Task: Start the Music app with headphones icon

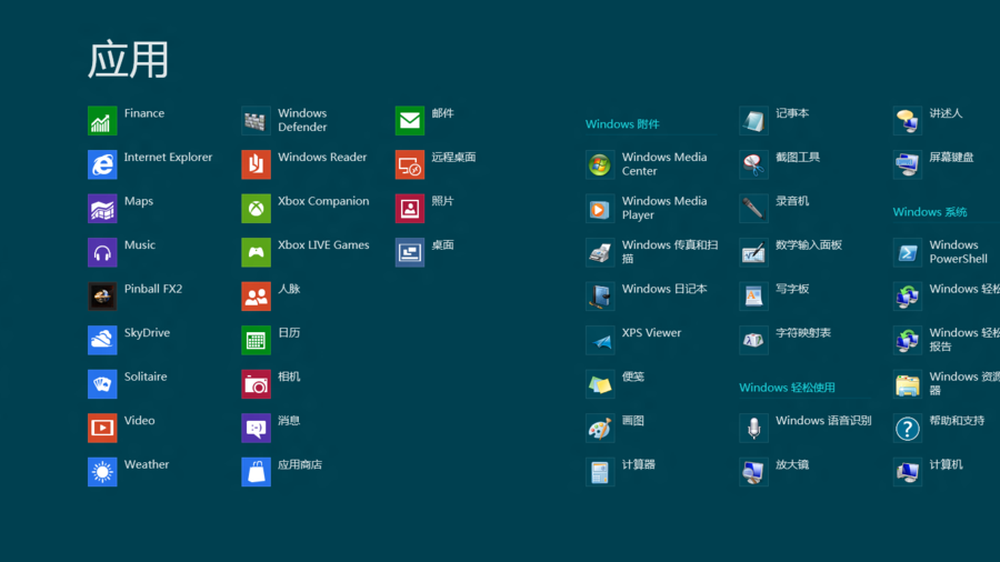Action: 102,253
